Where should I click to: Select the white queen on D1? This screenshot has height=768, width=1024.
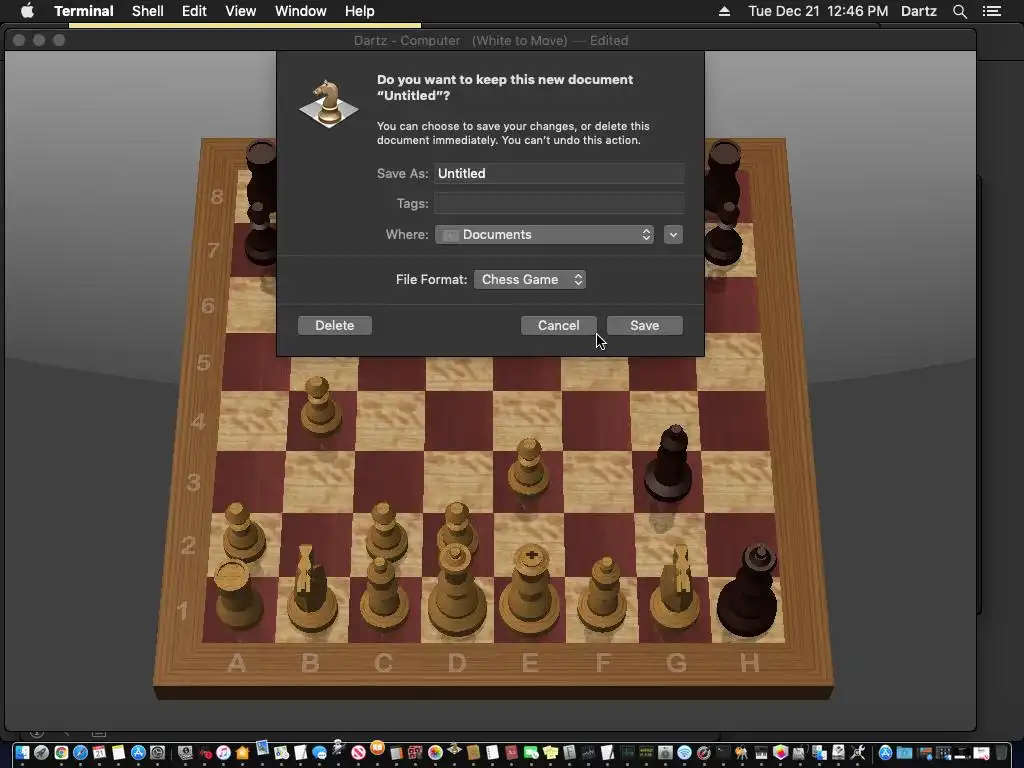click(x=456, y=590)
